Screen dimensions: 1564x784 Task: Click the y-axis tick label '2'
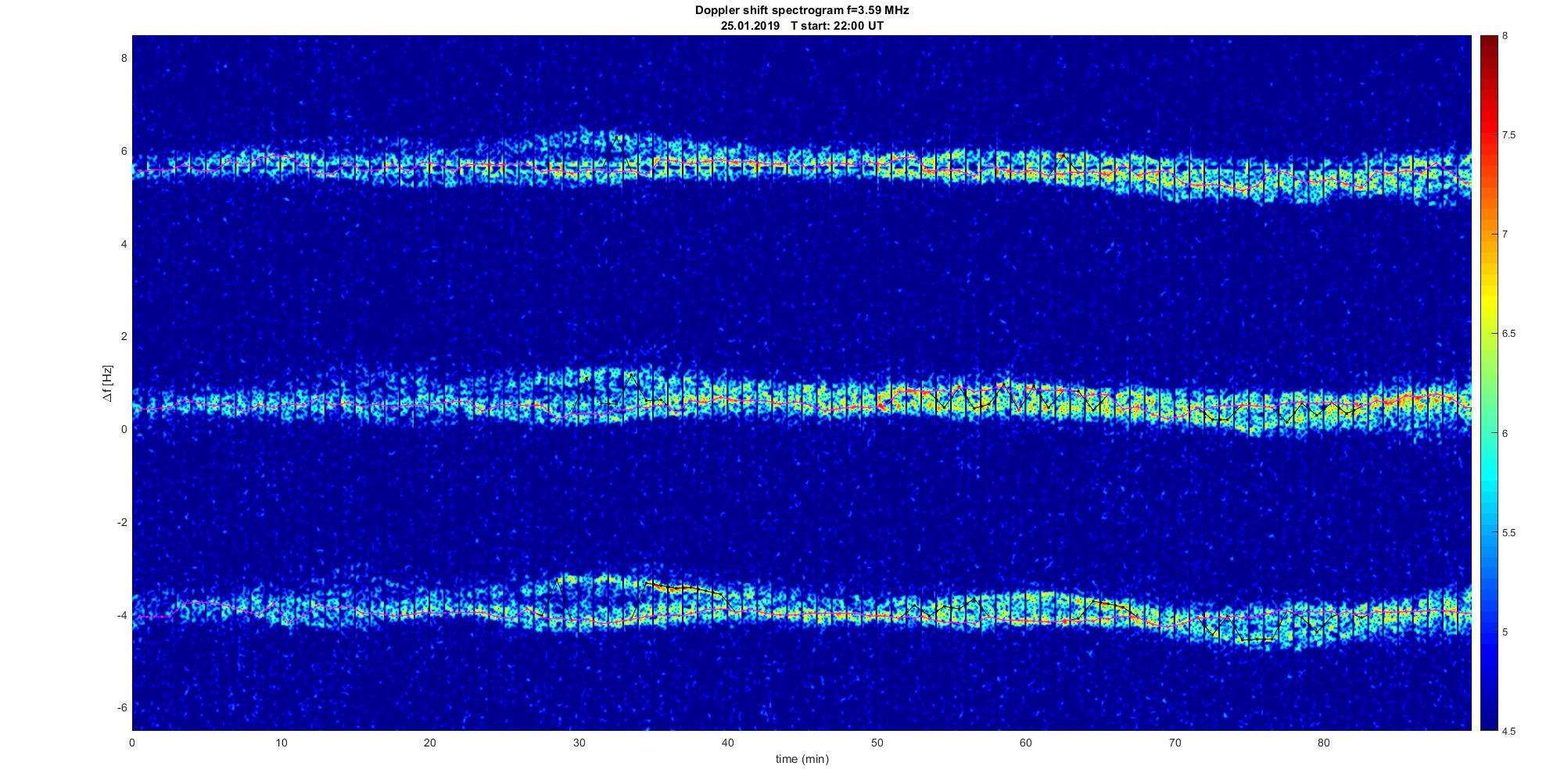click(124, 337)
